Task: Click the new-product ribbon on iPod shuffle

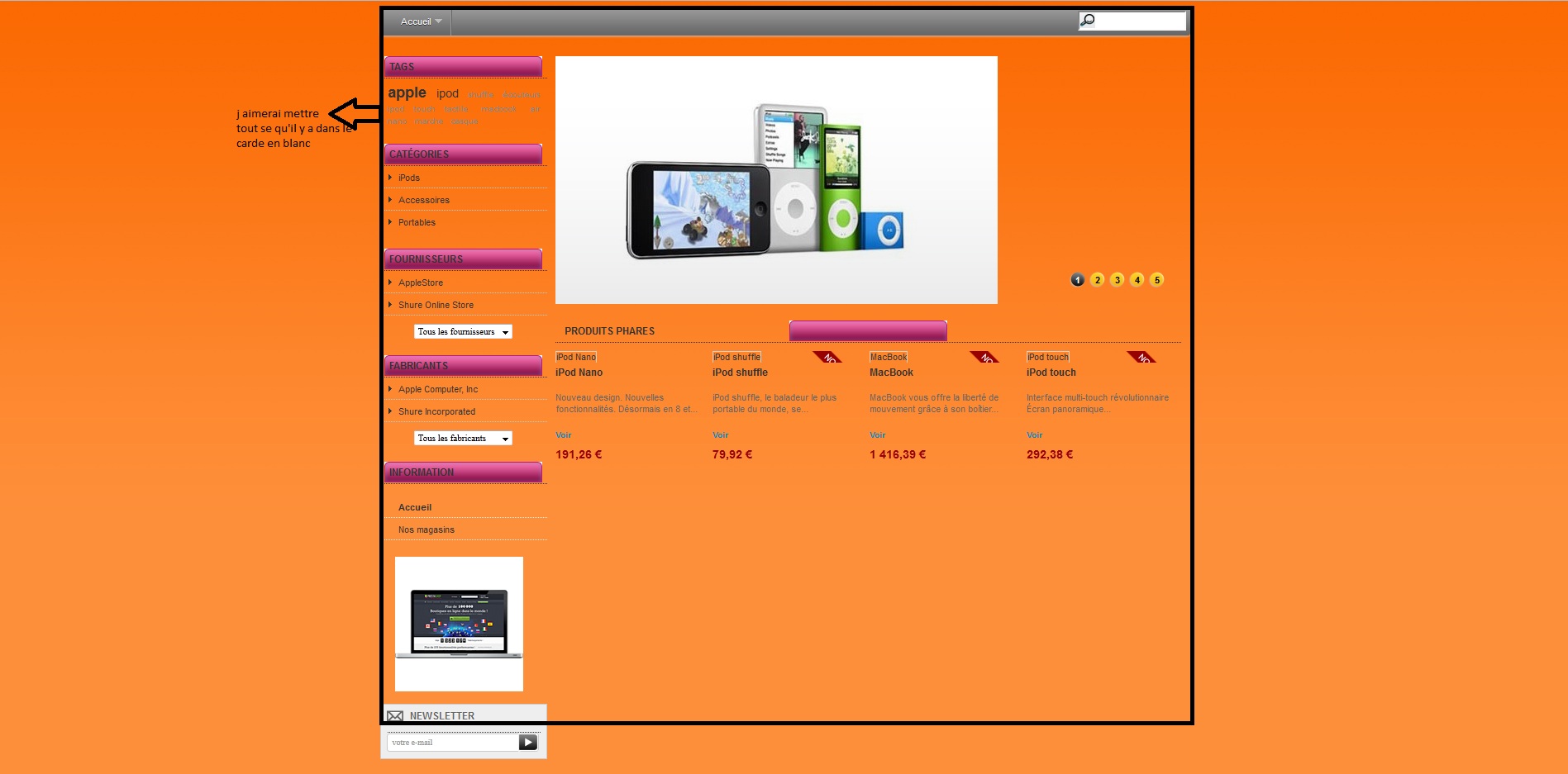Action: [x=827, y=357]
